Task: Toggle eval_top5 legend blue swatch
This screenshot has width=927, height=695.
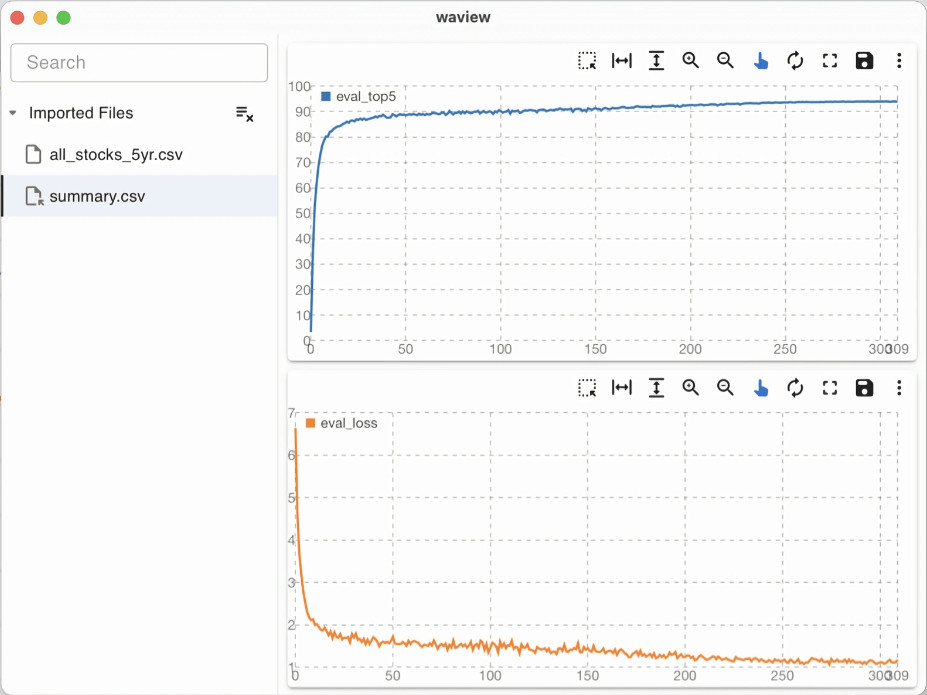Action: point(325,96)
